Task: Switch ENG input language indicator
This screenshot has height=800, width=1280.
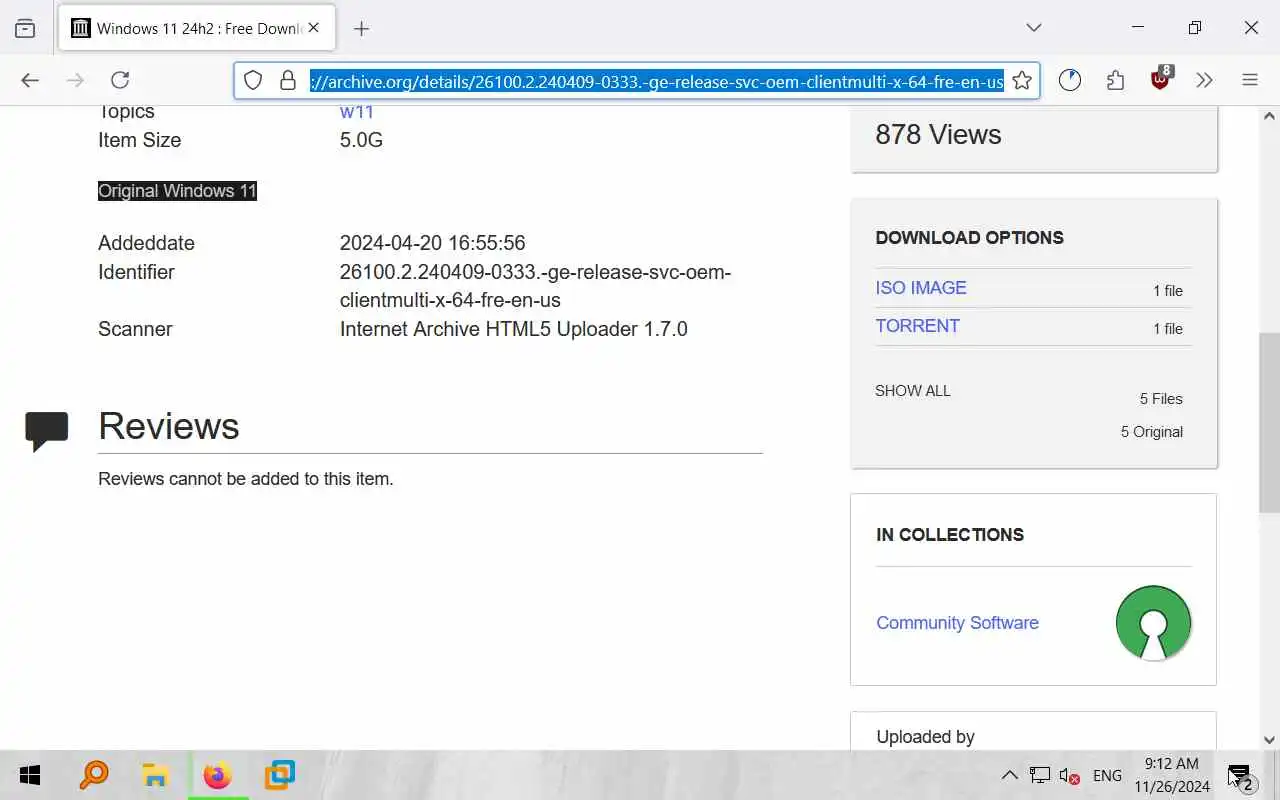Action: [x=1107, y=776]
